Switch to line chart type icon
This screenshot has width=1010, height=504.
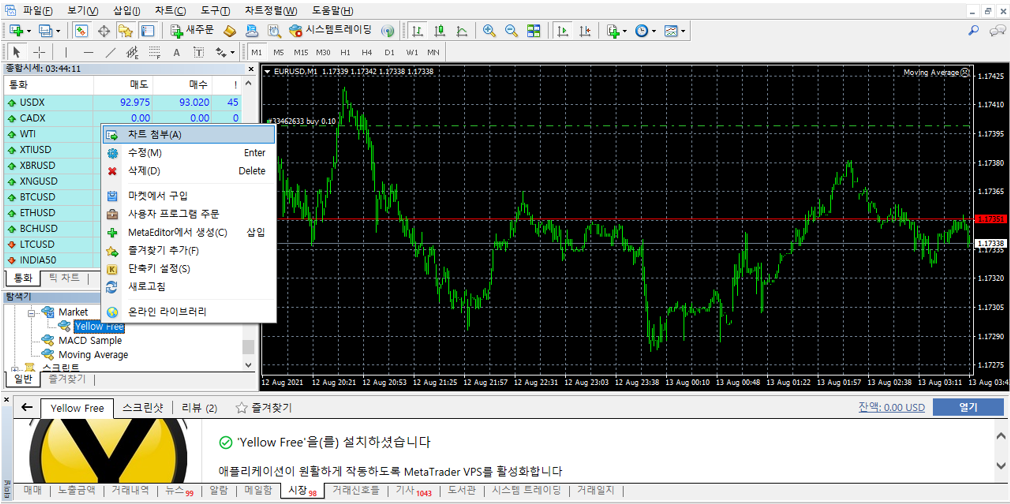pyautogui.click(x=462, y=30)
